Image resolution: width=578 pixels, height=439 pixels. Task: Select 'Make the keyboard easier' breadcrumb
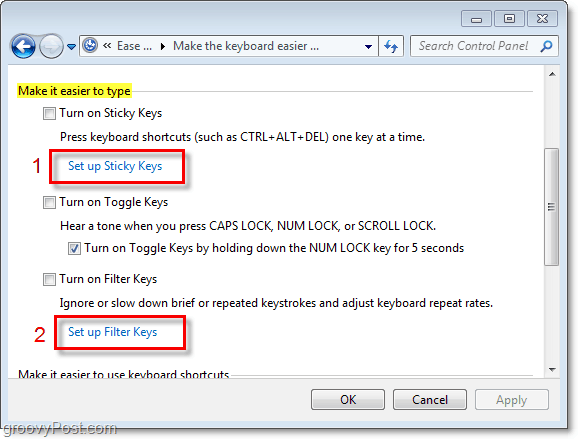pos(246,46)
